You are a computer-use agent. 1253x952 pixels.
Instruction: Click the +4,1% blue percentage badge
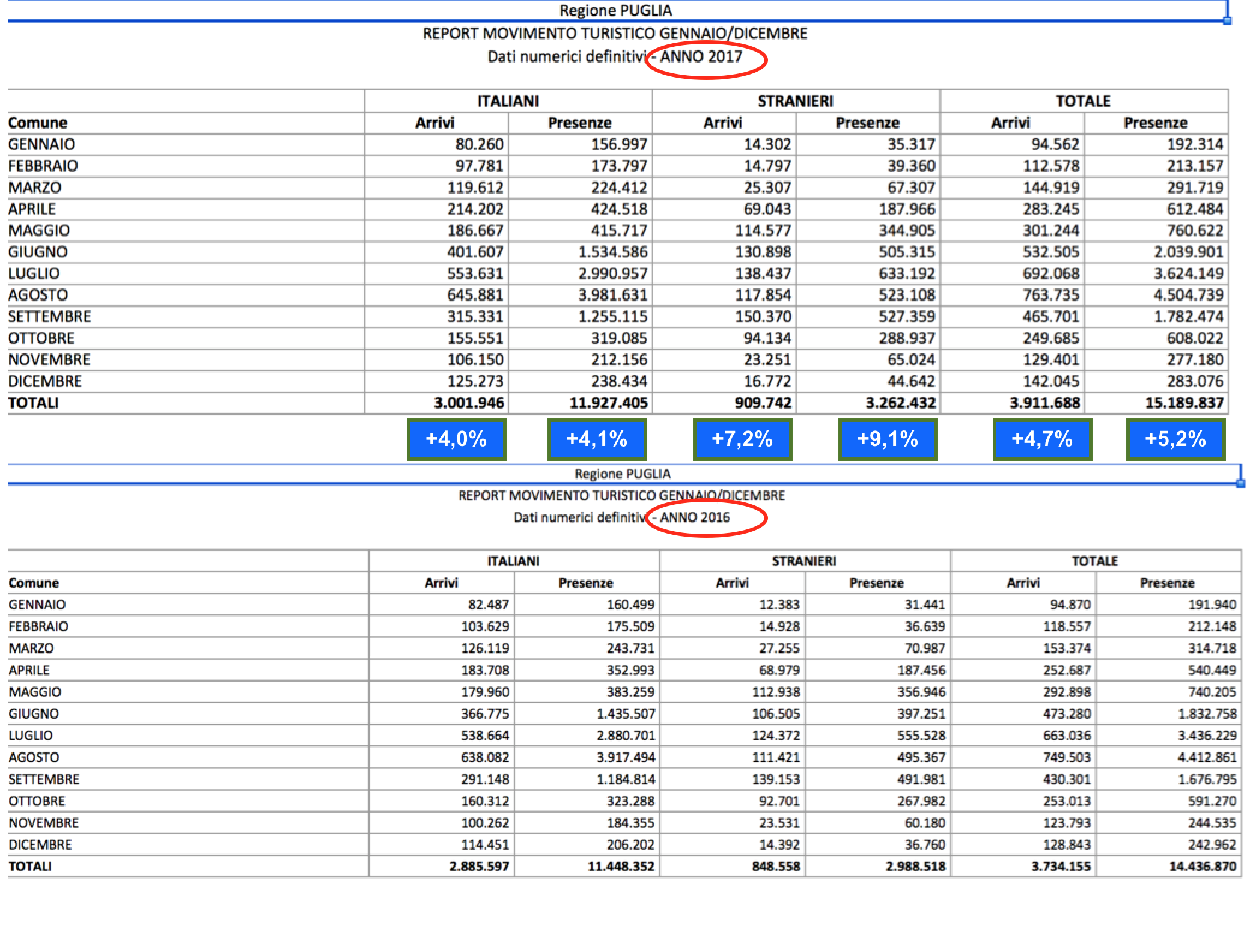pyautogui.click(x=597, y=439)
